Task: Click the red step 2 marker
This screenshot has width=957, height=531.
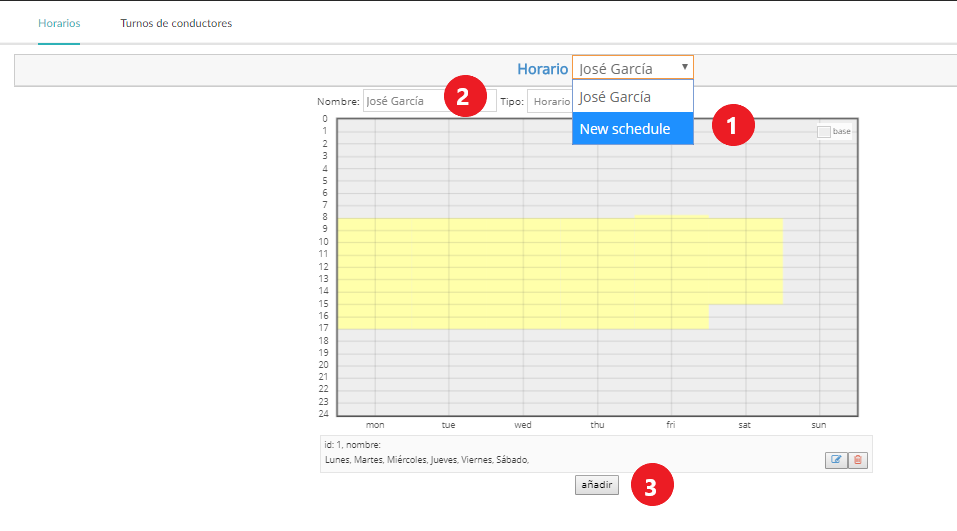Action: point(462,97)
